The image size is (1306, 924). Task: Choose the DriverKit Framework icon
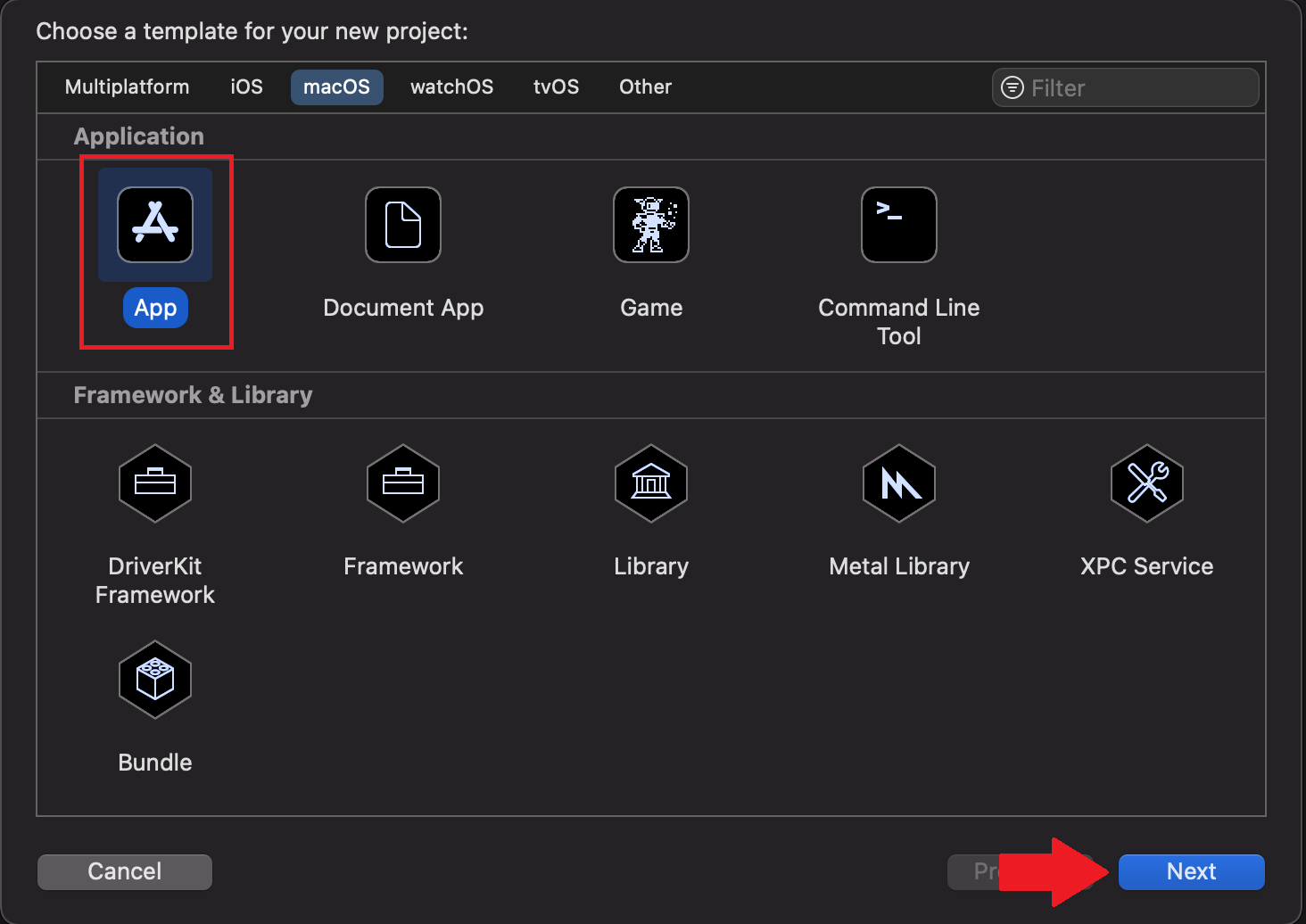pos(155,483)
